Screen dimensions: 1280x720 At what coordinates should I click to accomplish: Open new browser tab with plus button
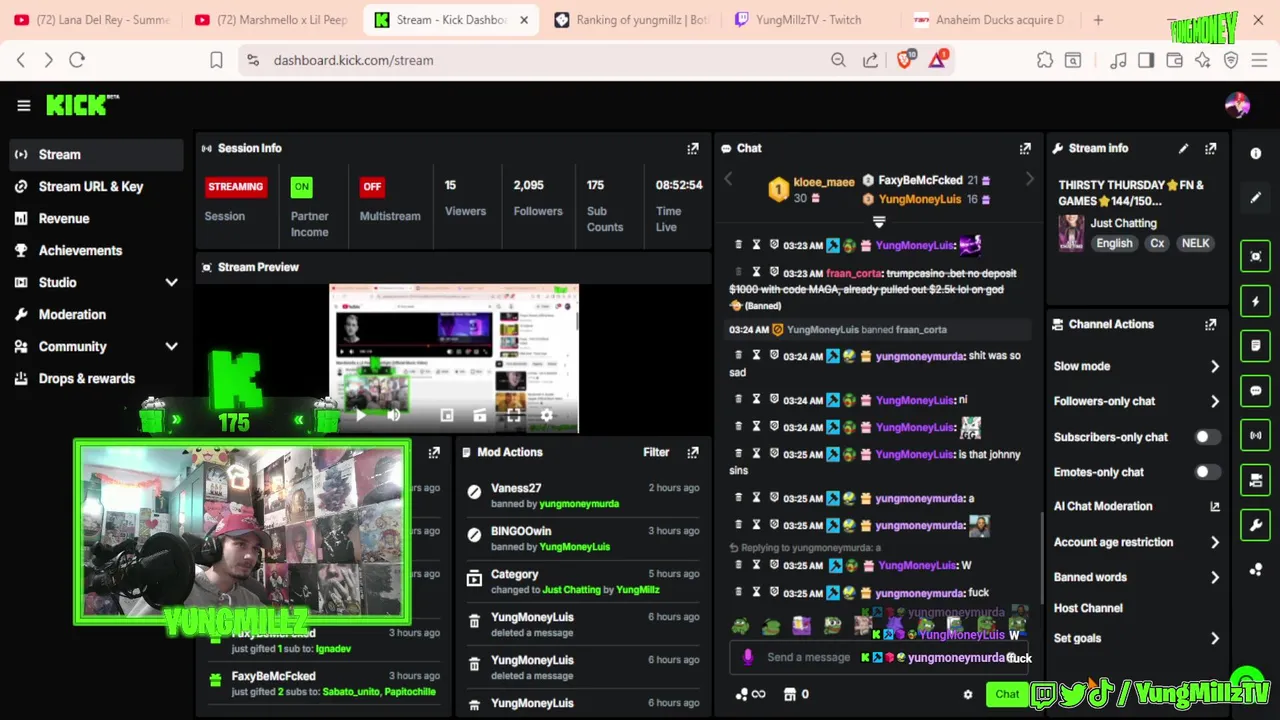[1098, 20]
